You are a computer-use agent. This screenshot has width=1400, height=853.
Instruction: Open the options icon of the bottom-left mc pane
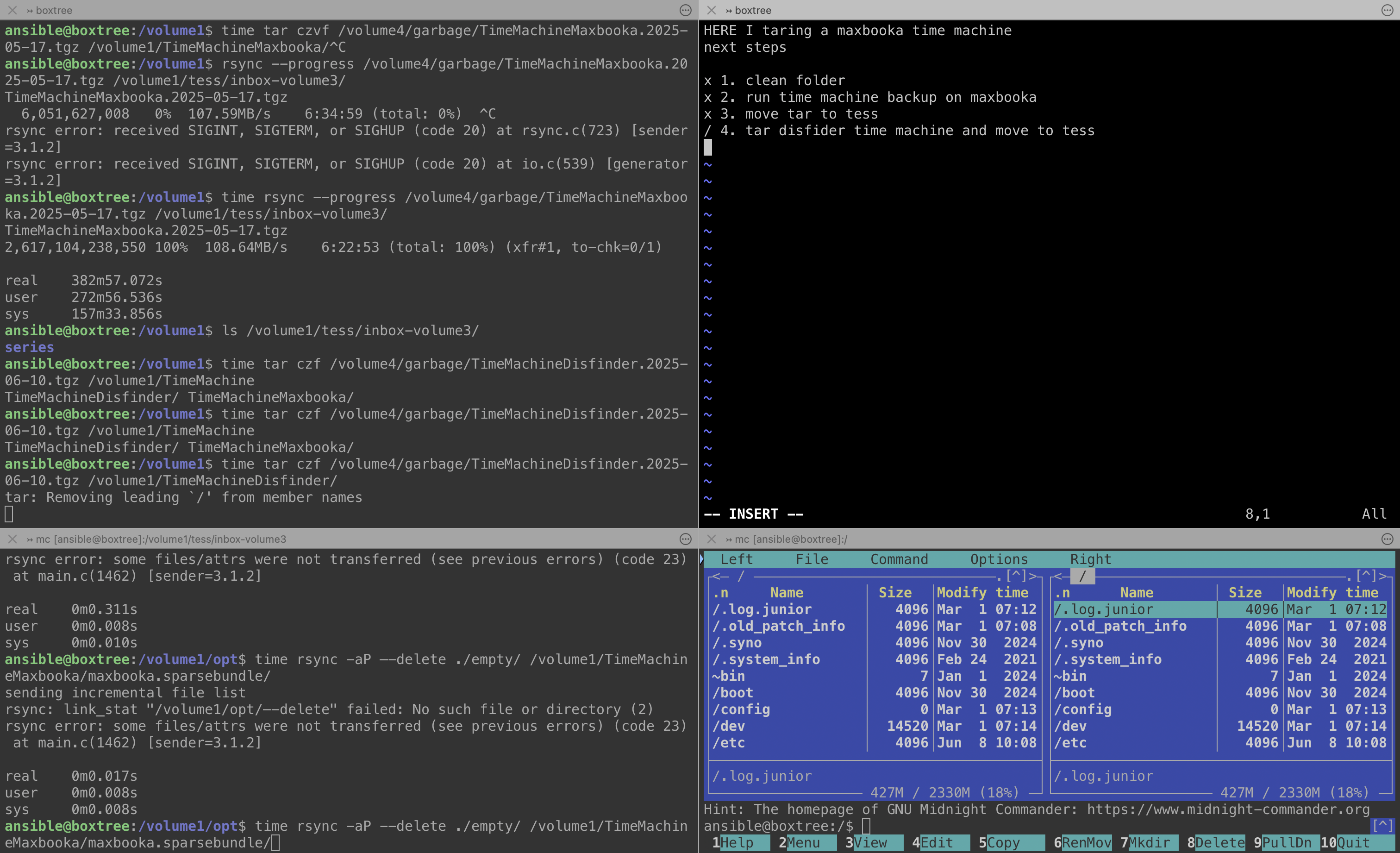(x=685, y=539)
